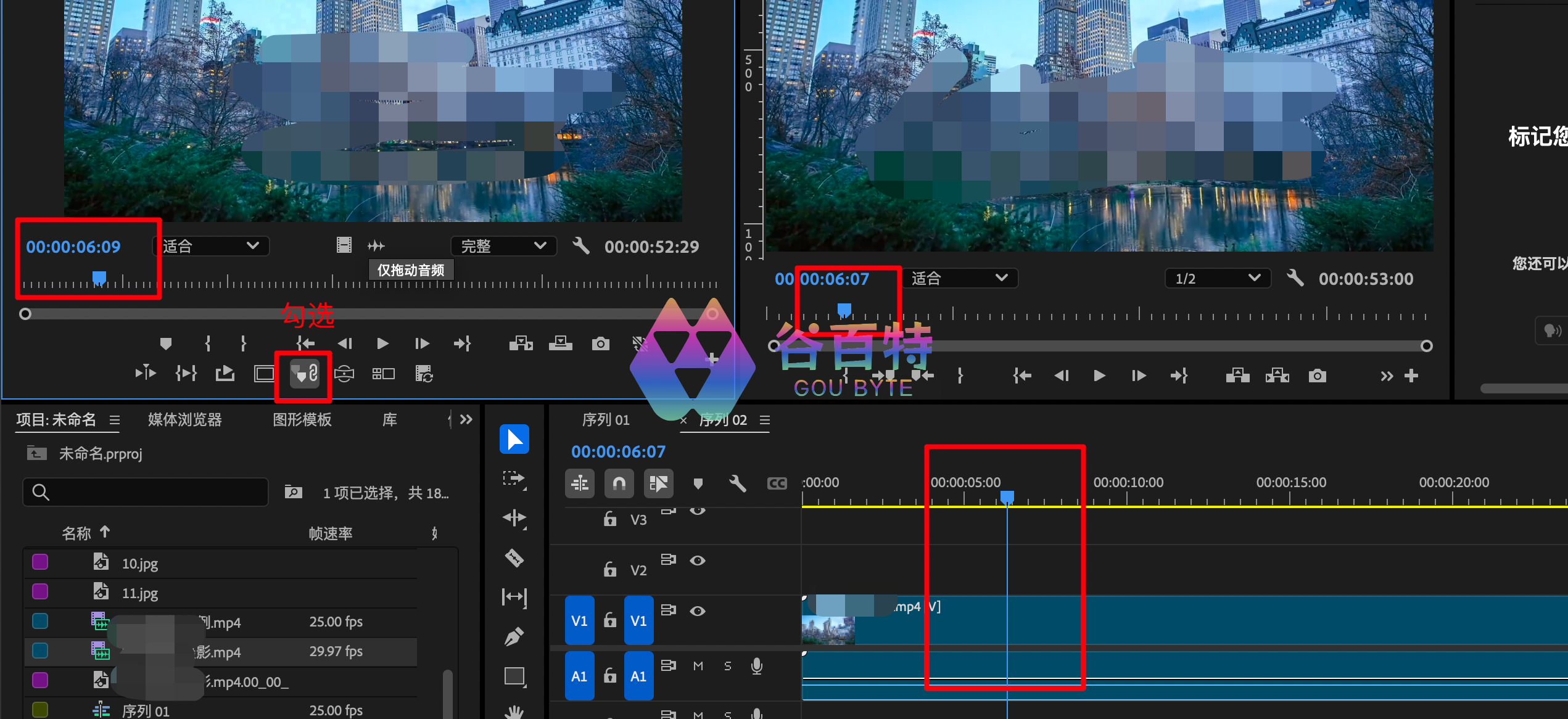1568x719 pixels.
Task: Select the Pen tool in tools panel
Action: pos(514,636)
